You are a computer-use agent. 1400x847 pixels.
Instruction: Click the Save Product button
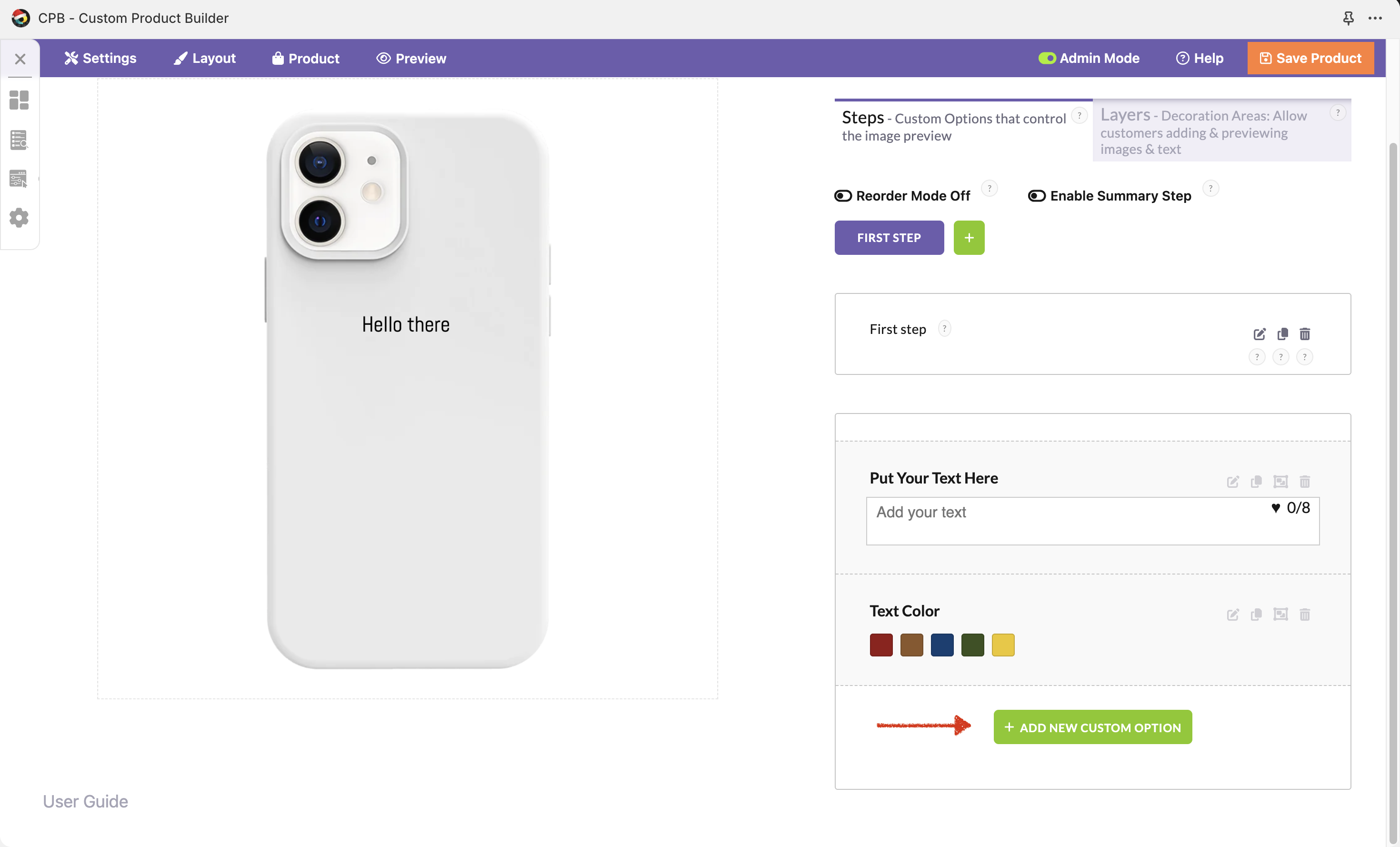pos(1310,59)
